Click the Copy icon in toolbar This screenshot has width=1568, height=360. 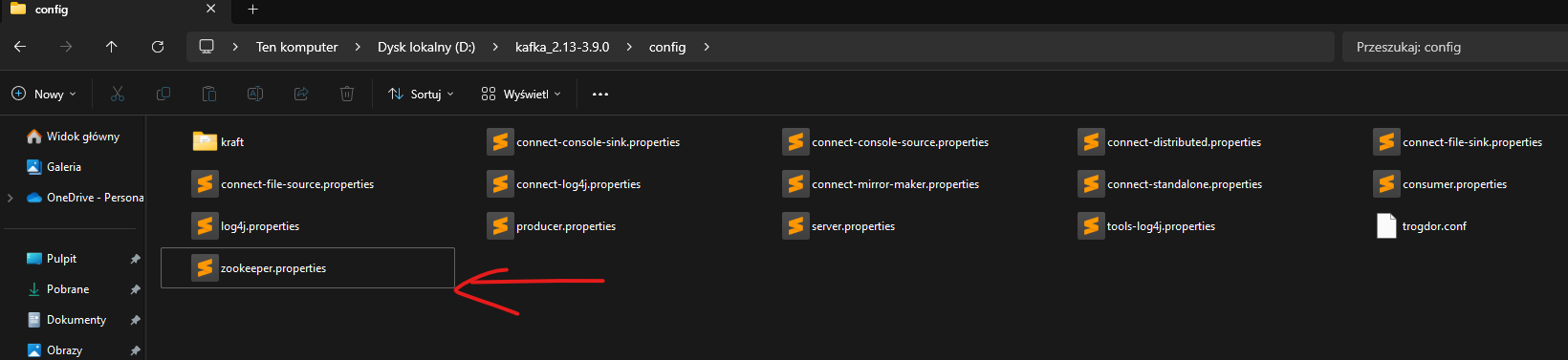(163, 94)
